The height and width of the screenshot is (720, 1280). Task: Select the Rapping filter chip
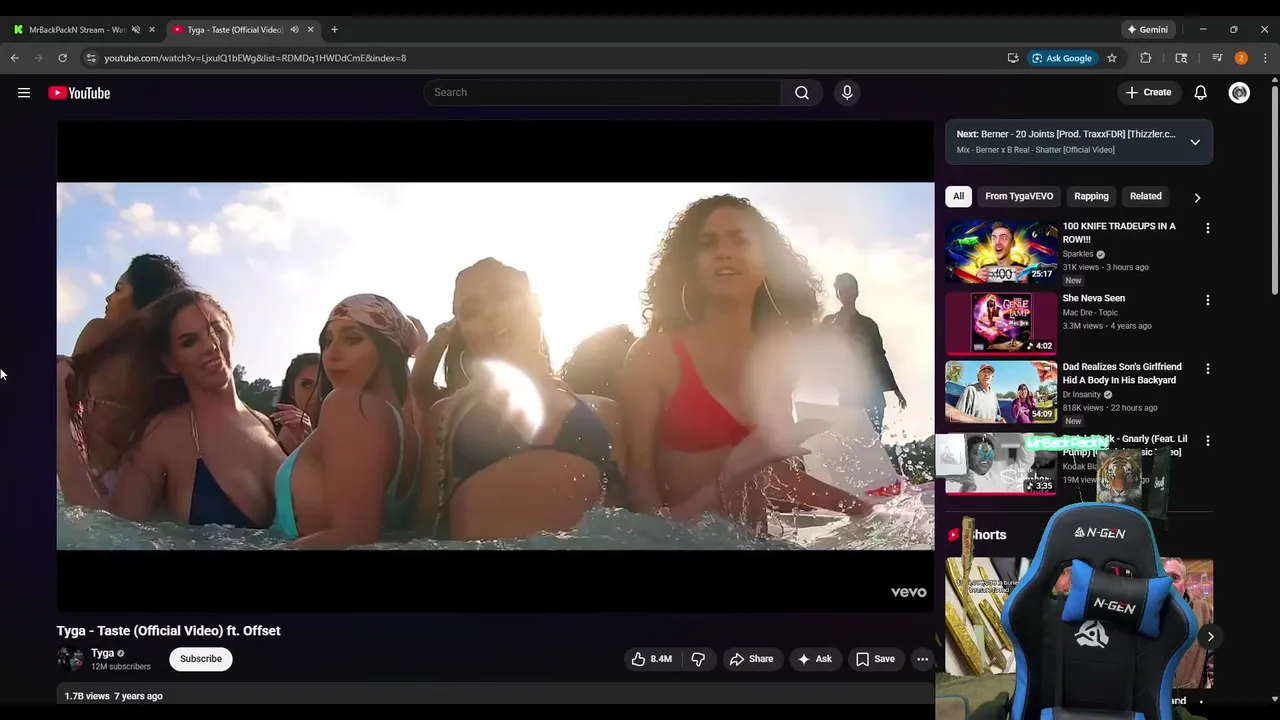point(1091,196)
